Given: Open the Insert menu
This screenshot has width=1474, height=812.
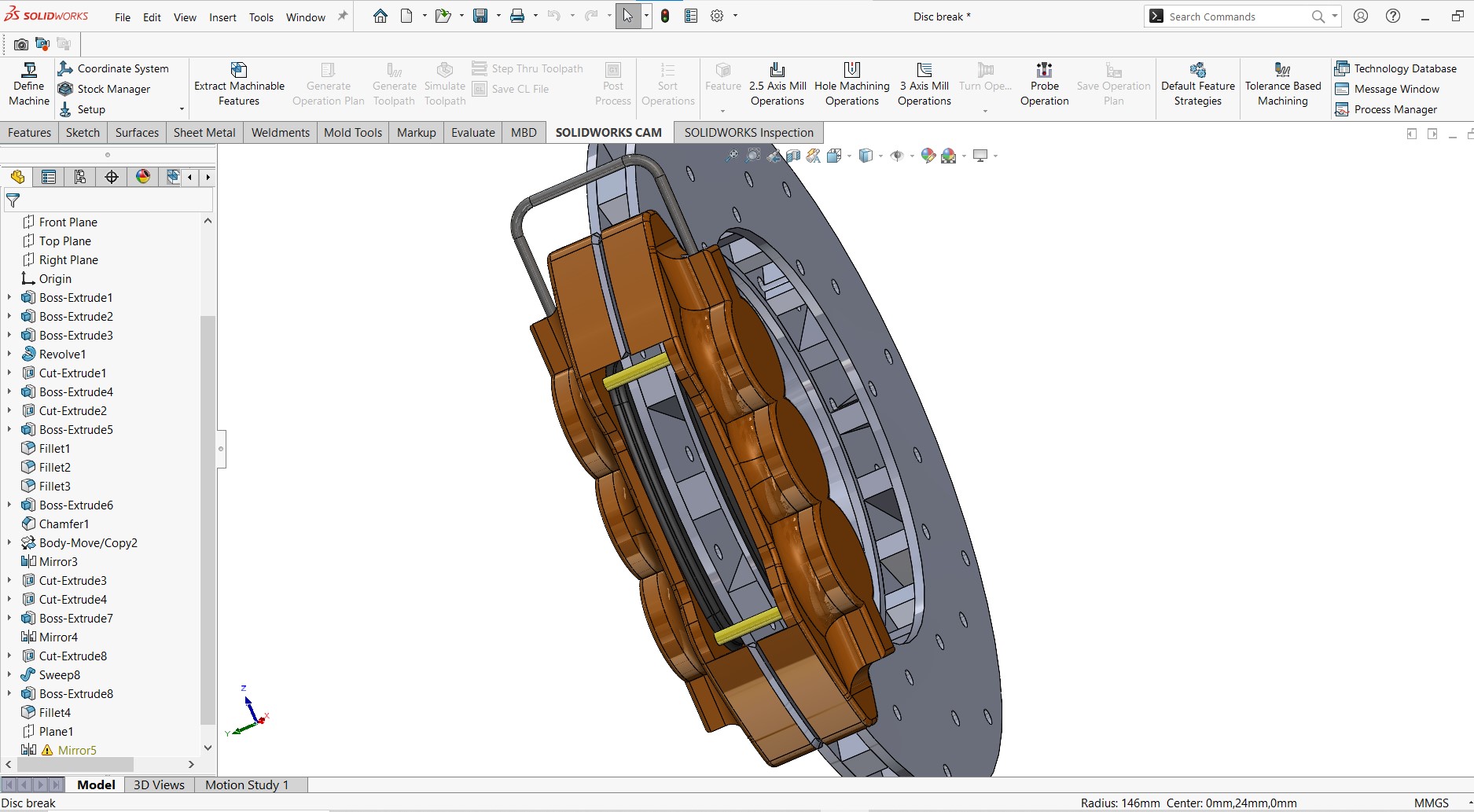Looking at the screenshot, I should [x=222, y=17].
